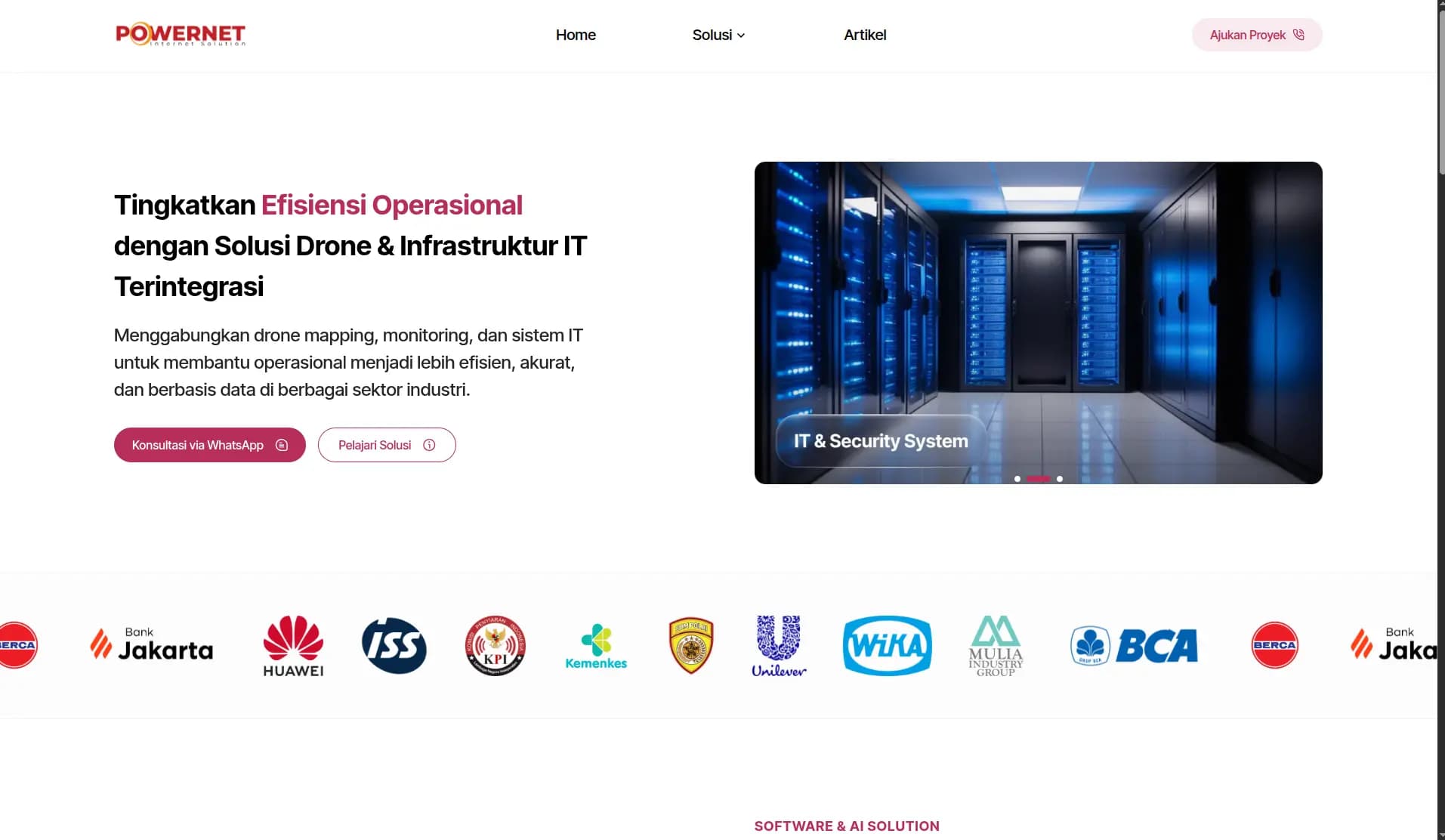Click the IT & Security System caption
This screenshot has width=1445, height=840.
[881, 441]
